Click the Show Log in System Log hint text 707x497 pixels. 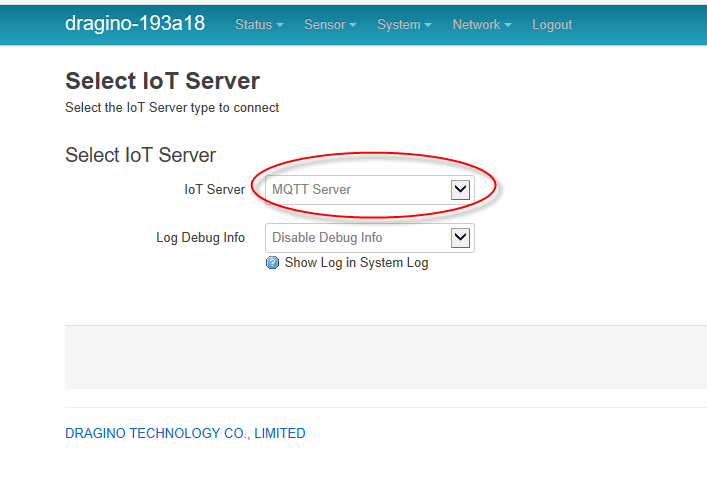(x=357, y=262)
